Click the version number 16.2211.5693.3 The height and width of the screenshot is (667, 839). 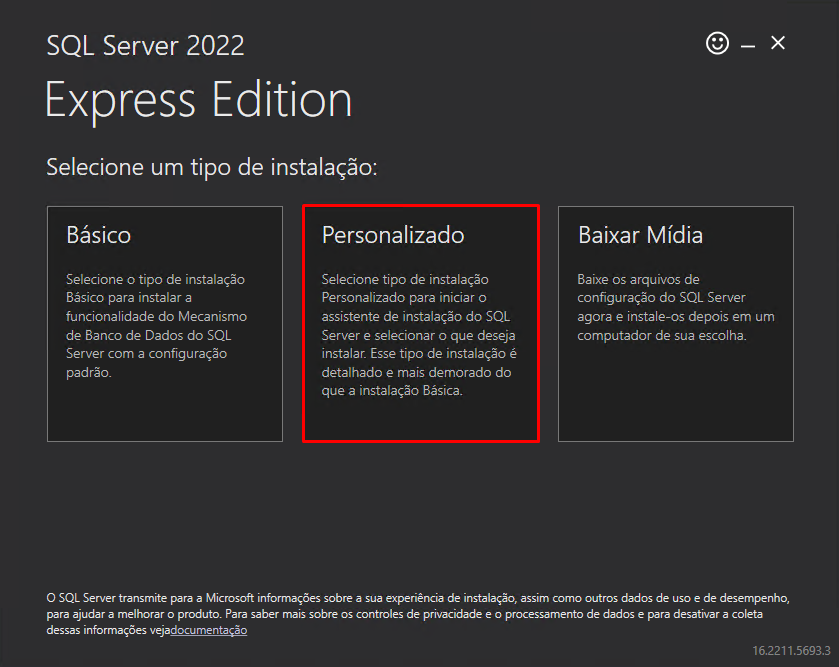(792, 651)
